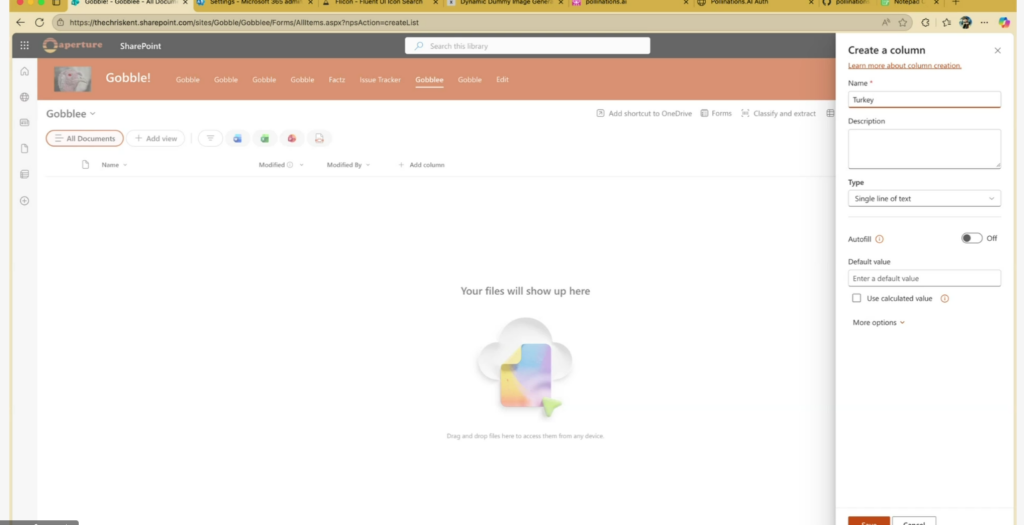Click the Name field containing Turkey
The height and width of the screenshot is (525, 1024).
(x=924, y=100)
